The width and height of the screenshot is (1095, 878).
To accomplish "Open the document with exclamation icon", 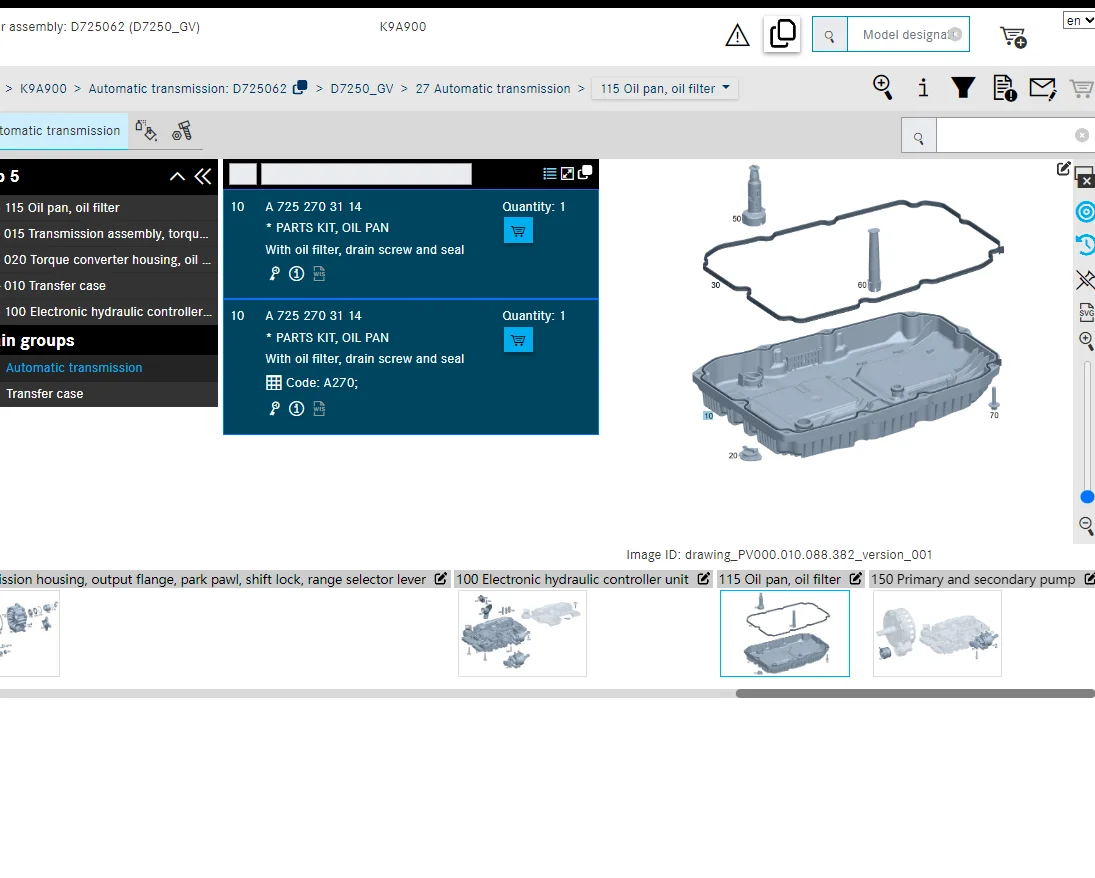I will pyautogui.click(x=1004, y=89).
